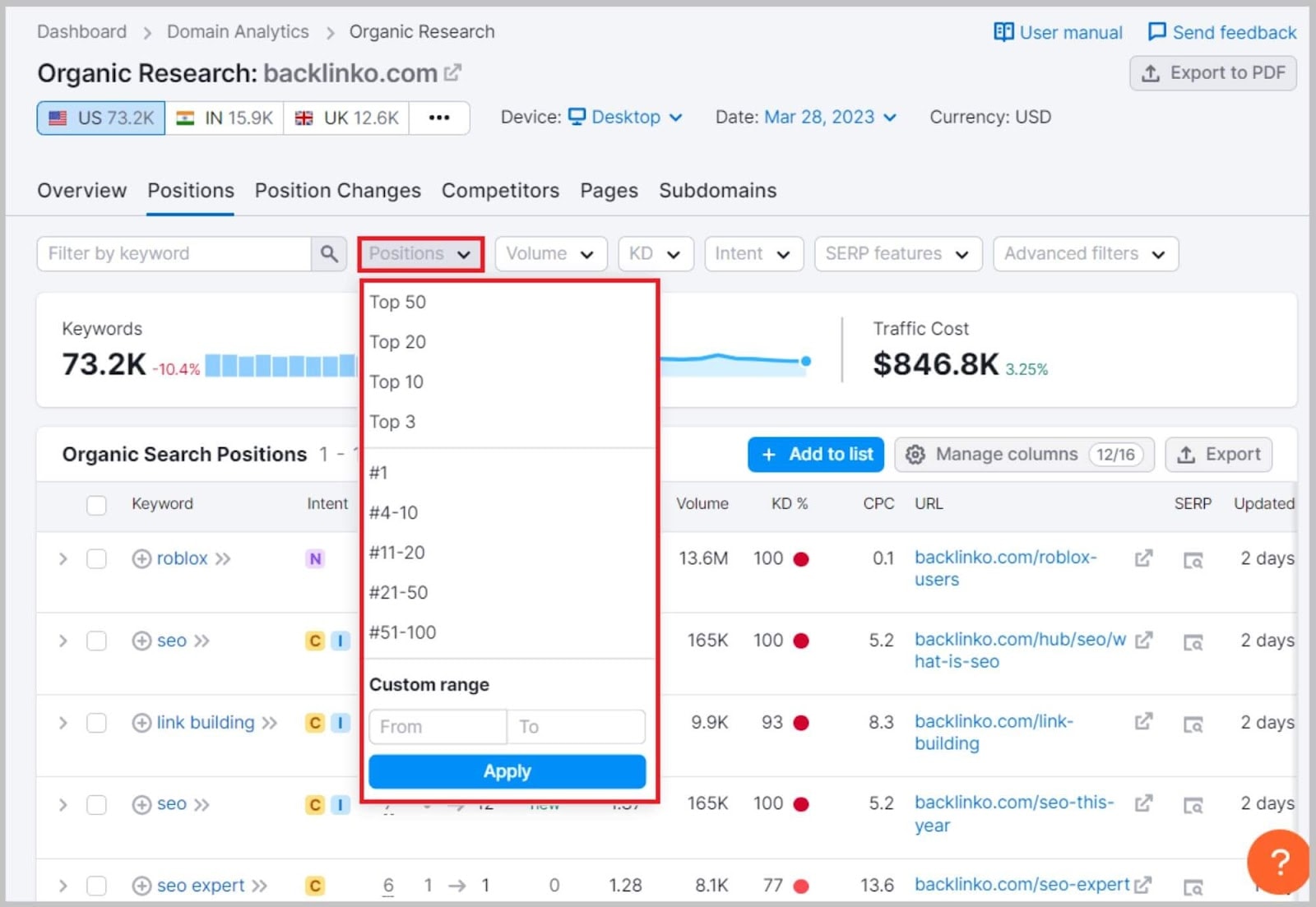Switch to the Overview tab
This screenshot has height=907, width=1316.
point(81,190)
